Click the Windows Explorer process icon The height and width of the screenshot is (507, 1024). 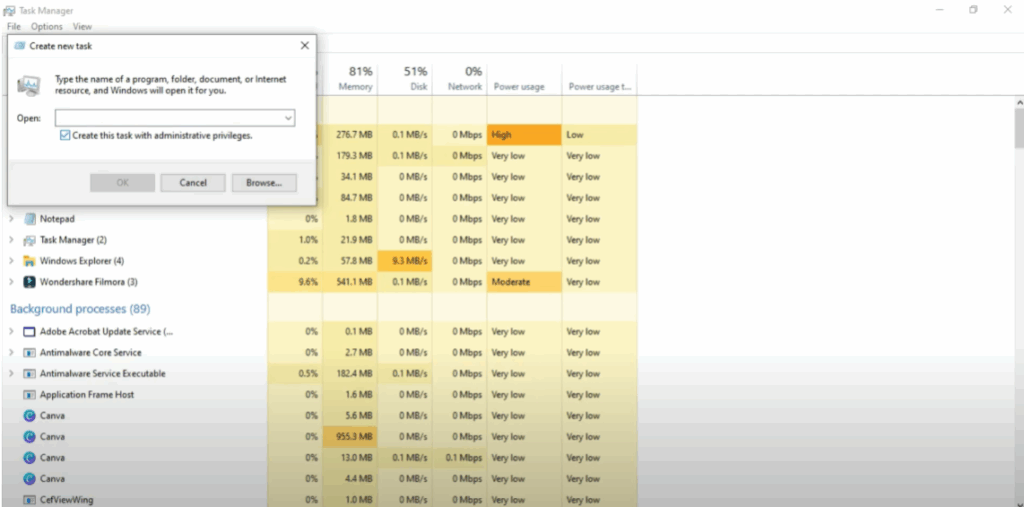[x=29, y=261]
